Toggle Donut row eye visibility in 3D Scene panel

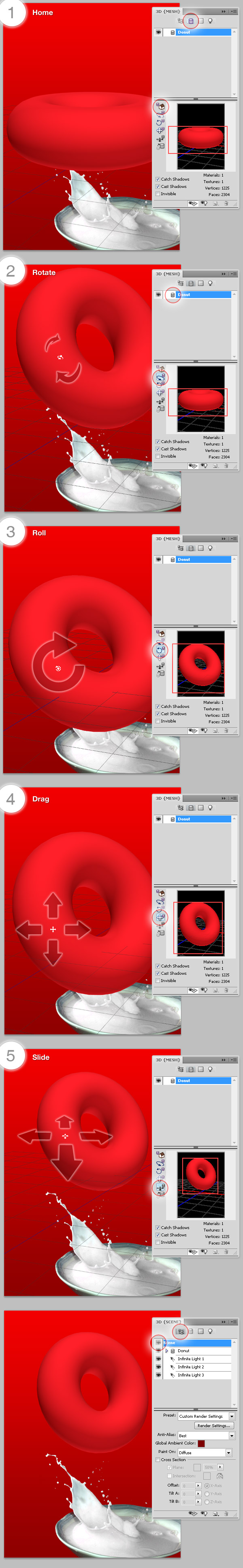[x=158, y=1351]
